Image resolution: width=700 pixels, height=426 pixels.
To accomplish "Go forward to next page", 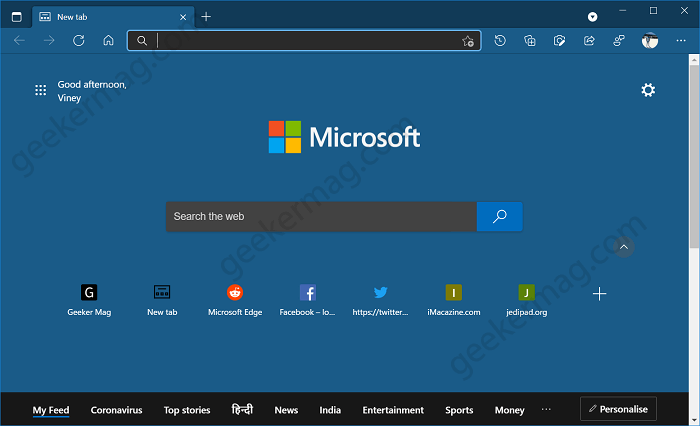I will click(x=49, y=41).
